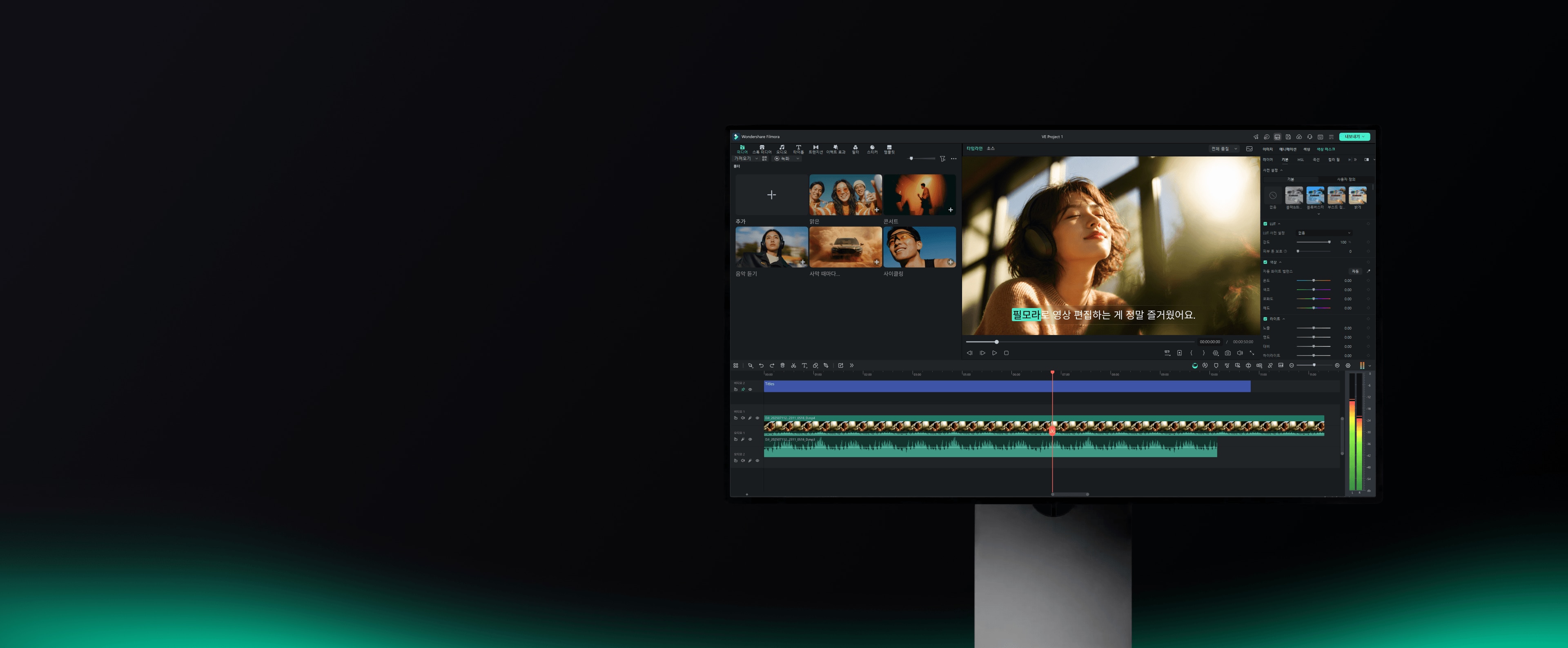Click the 추가 add media tile
Image resolution: width=1568 pixels, height=648 pixels.
(771, 195)
